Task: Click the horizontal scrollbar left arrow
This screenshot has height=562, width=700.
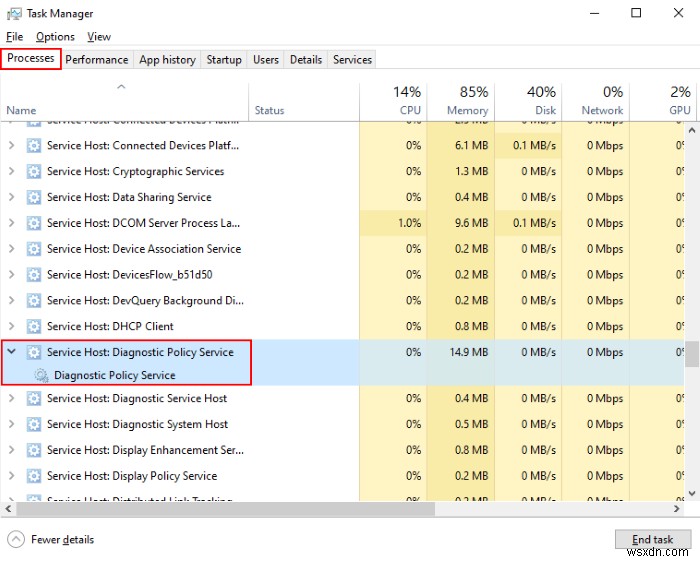Action: pos(8,508)
